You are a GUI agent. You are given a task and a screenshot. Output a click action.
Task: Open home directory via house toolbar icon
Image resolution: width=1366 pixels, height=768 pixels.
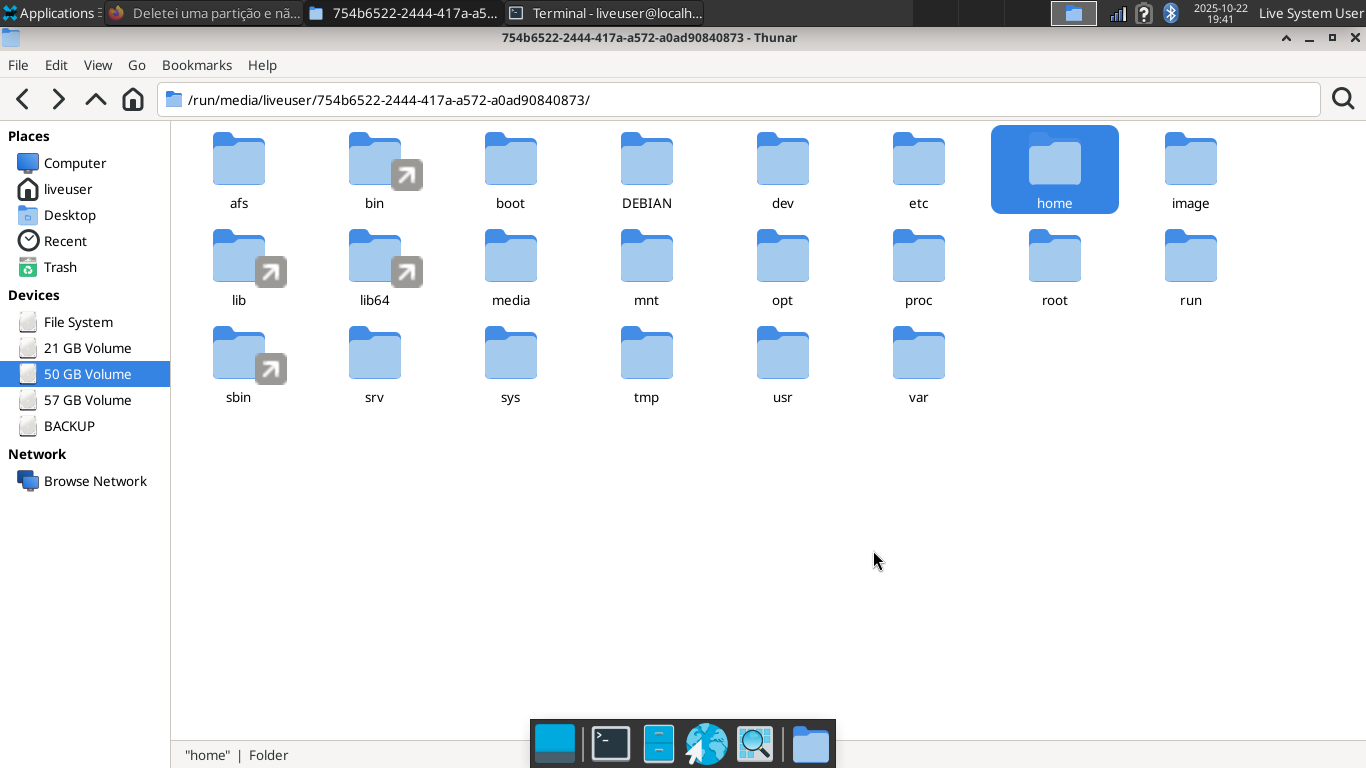click(133, 99)
